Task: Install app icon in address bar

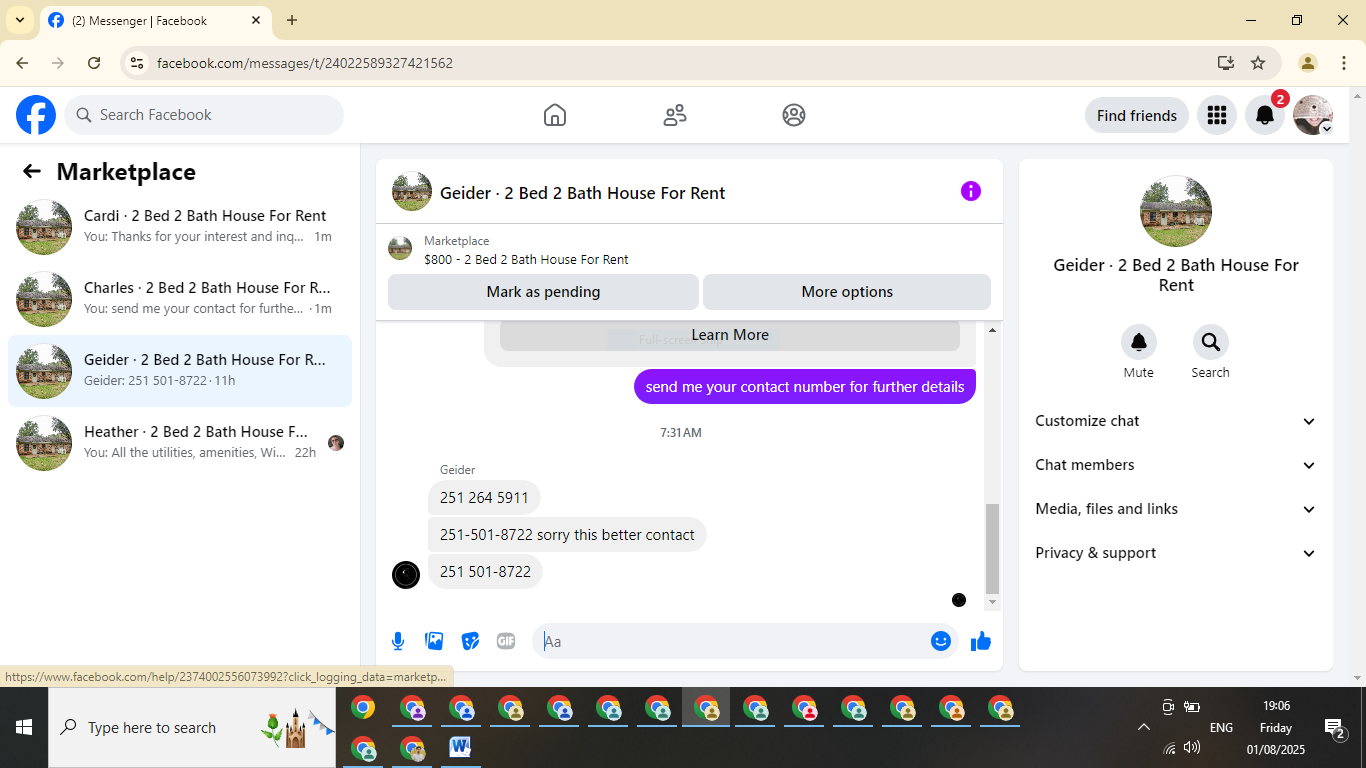Action: (1226, 63)
